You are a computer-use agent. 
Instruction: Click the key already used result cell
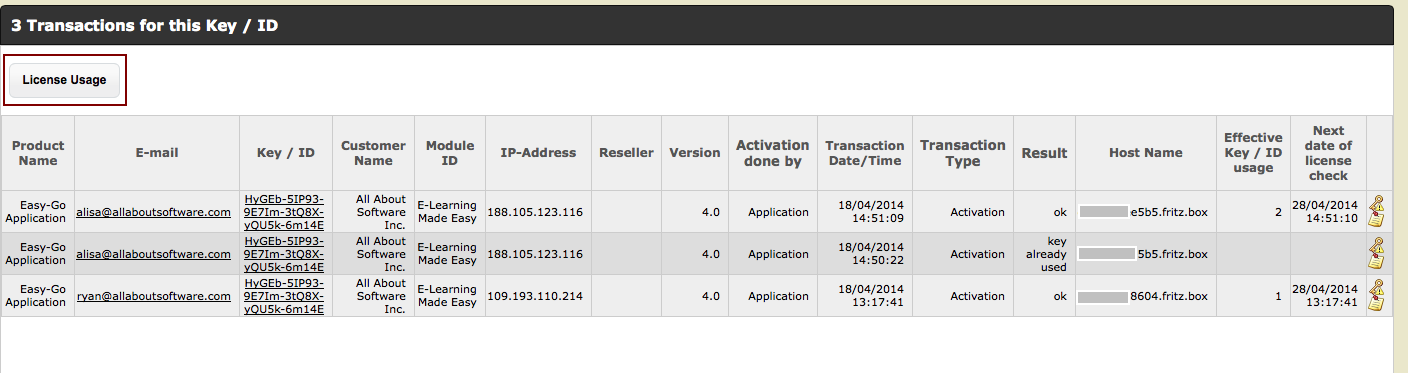(1044, 254)
